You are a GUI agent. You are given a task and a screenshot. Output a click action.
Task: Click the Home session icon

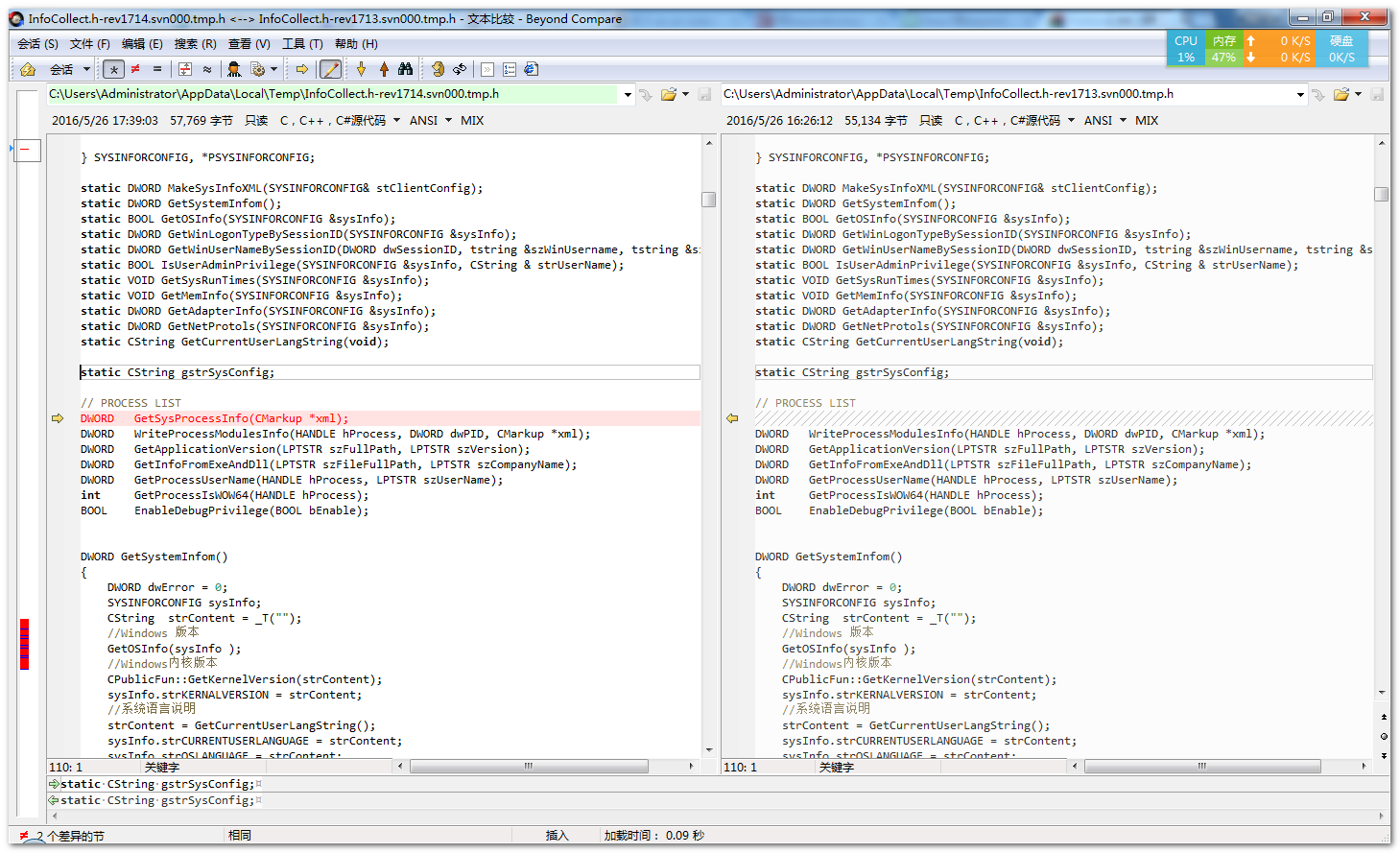[28, 69]
